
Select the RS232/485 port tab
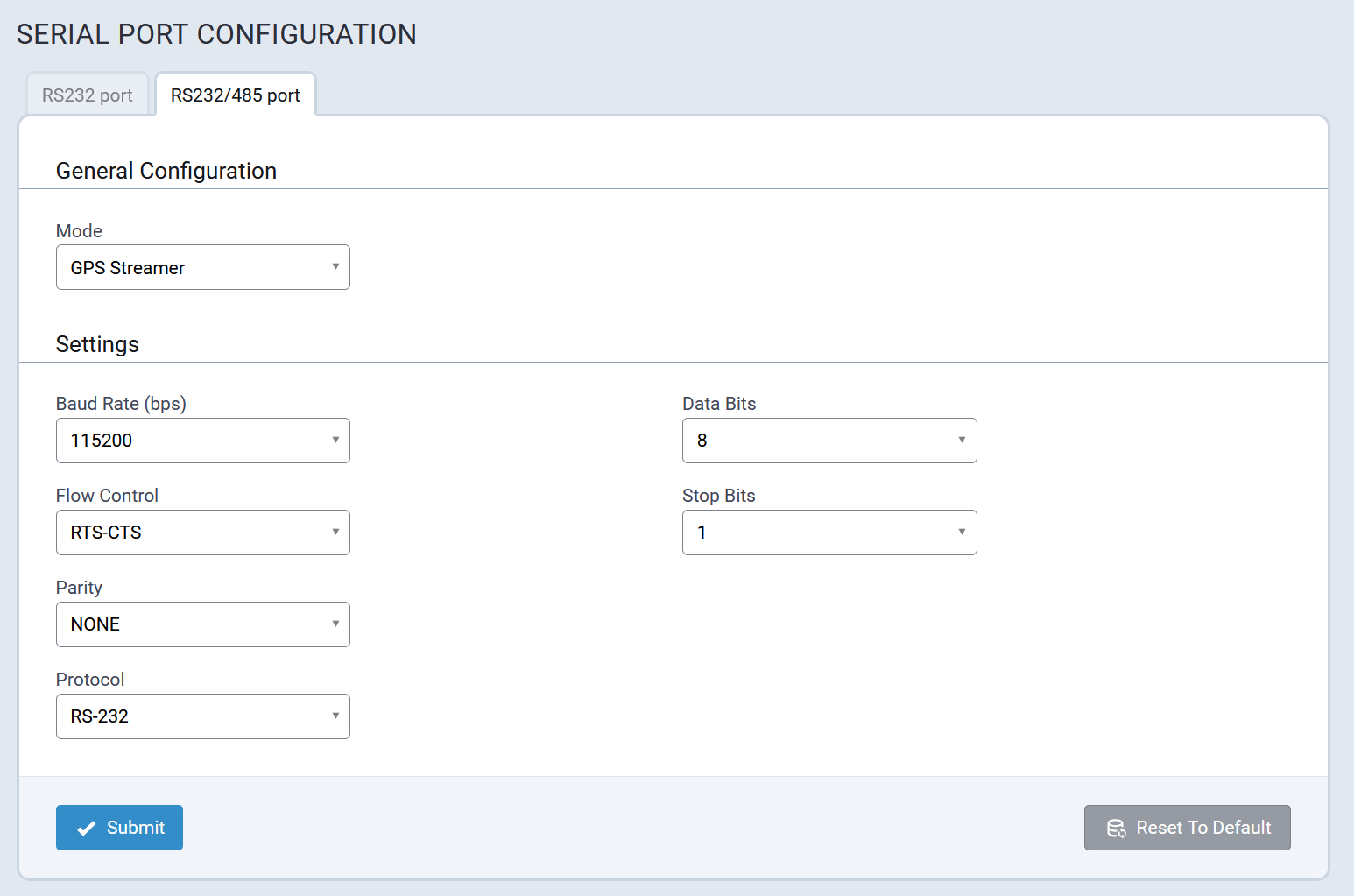(x=235, y=95)
